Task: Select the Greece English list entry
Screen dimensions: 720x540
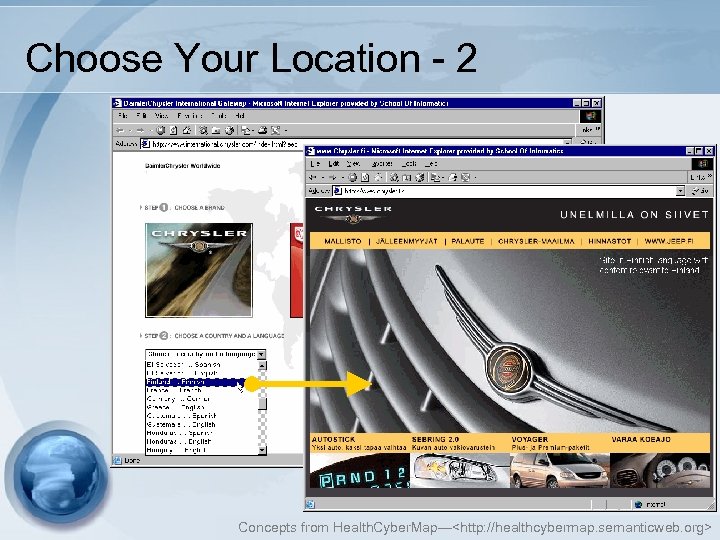Action: 202,407
